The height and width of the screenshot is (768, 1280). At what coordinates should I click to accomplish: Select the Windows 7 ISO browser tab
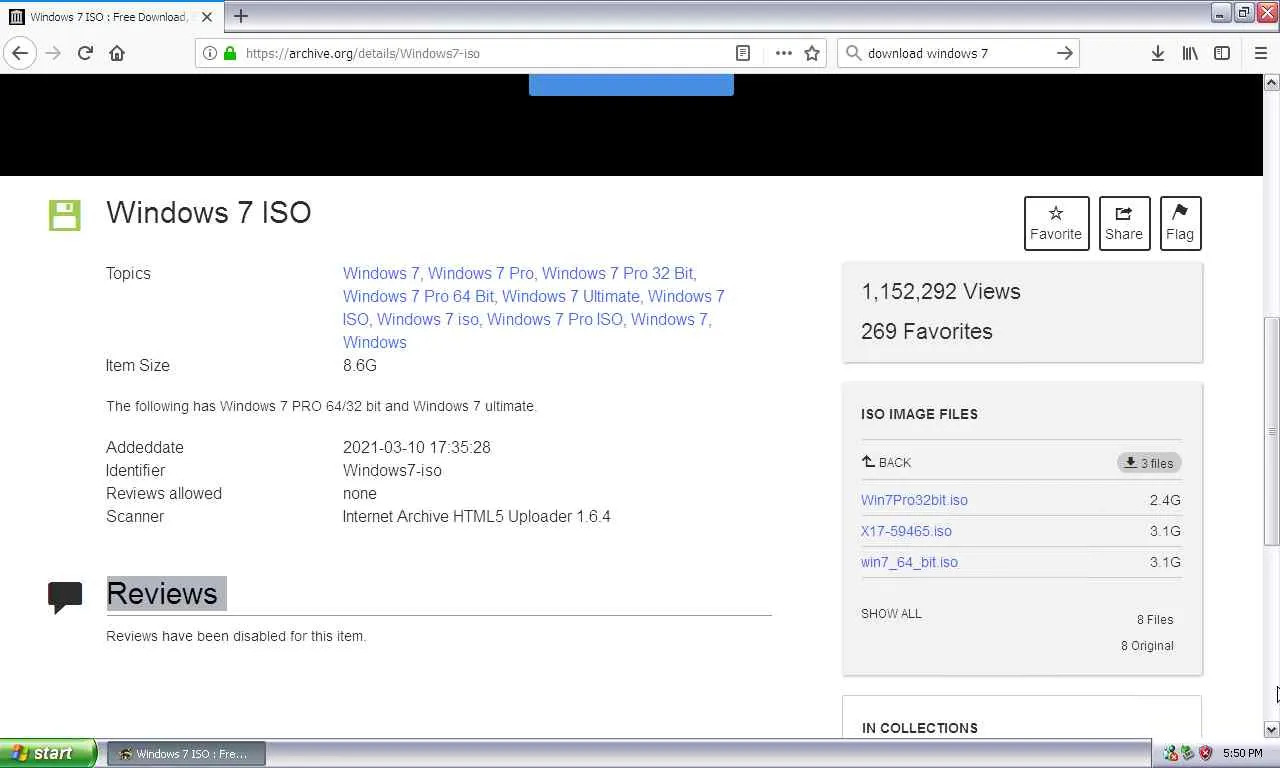[111, 17]
